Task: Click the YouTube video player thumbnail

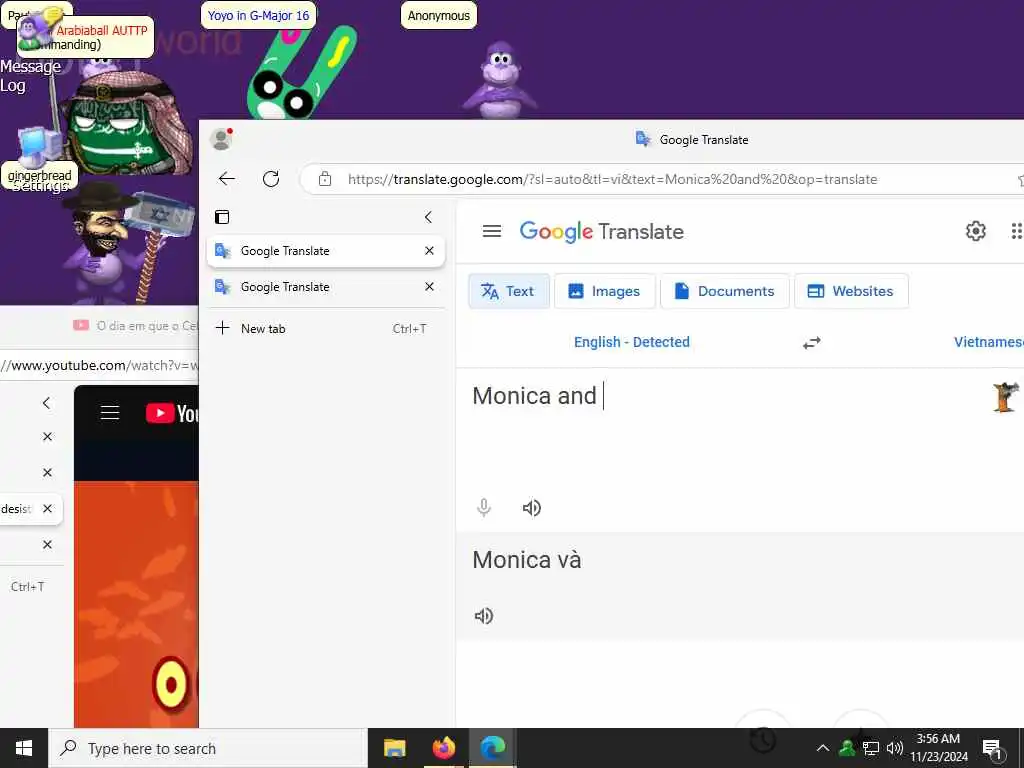Action: click(136, 603)
